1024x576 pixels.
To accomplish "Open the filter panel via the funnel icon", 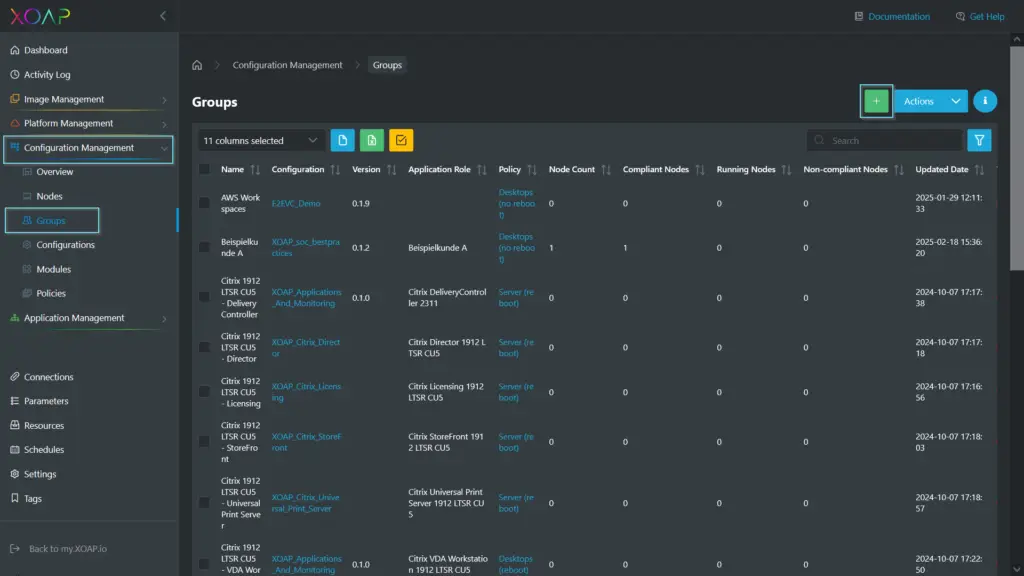I will pos(979,140).
